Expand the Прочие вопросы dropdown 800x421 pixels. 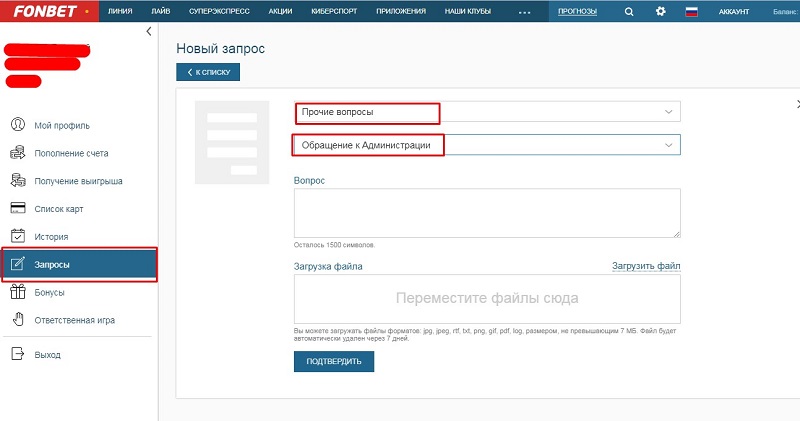(668, 112)
